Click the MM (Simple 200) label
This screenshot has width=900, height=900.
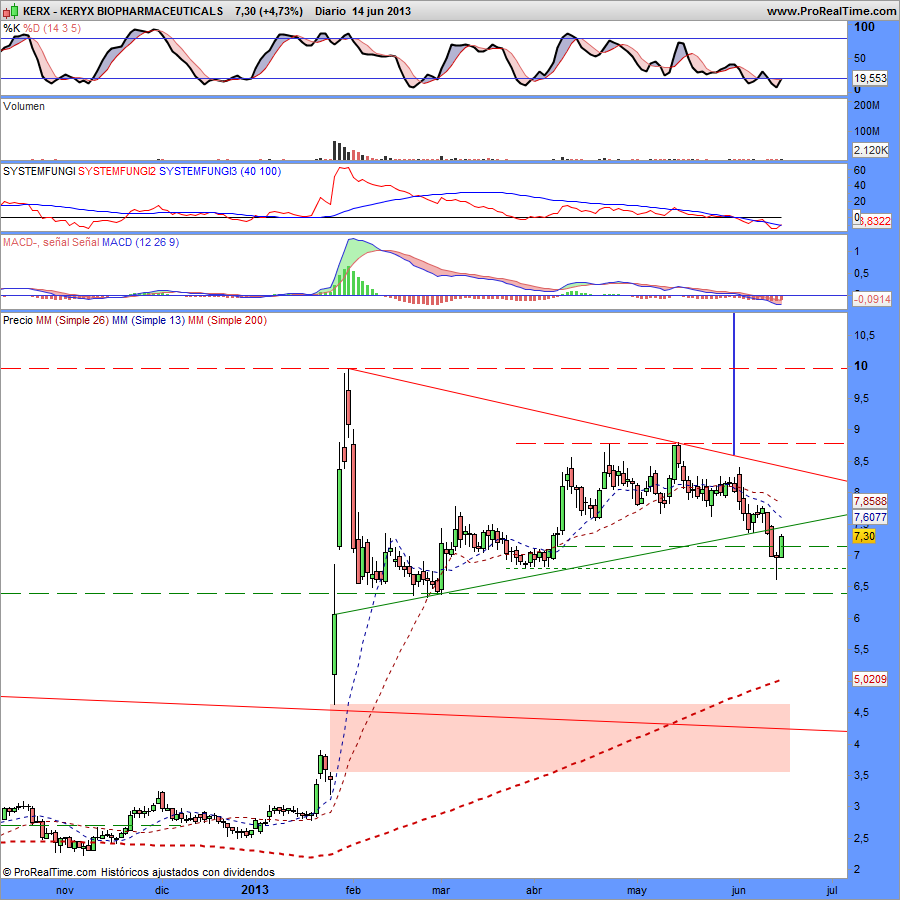(x=227, y=320)
